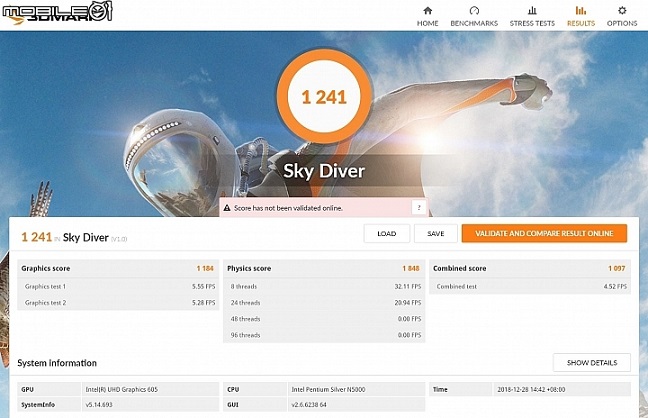Click the Graphics score value 1 184
Screen dimensions: 648x418
coord(205,268)
